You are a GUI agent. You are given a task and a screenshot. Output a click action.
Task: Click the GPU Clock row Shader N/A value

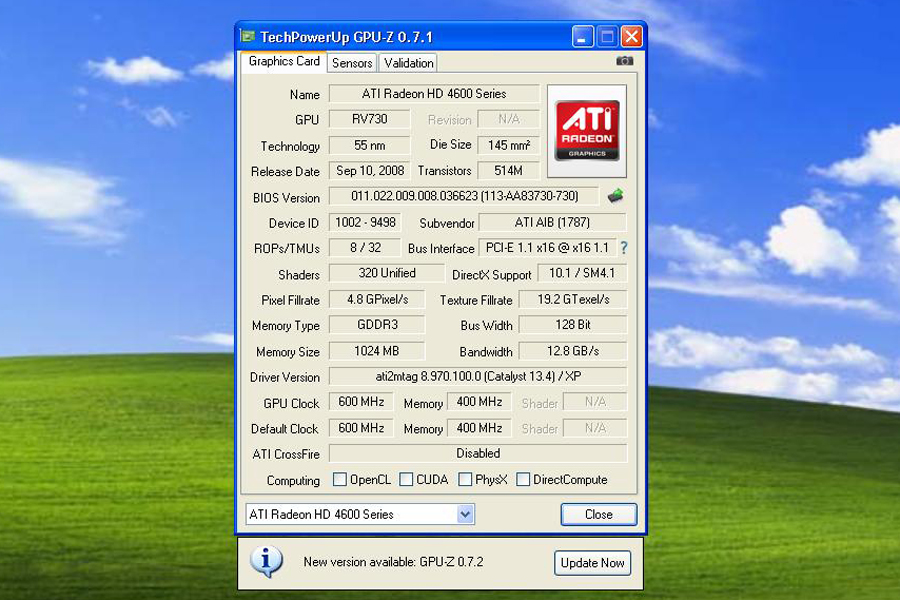click(x=595, y=401)
